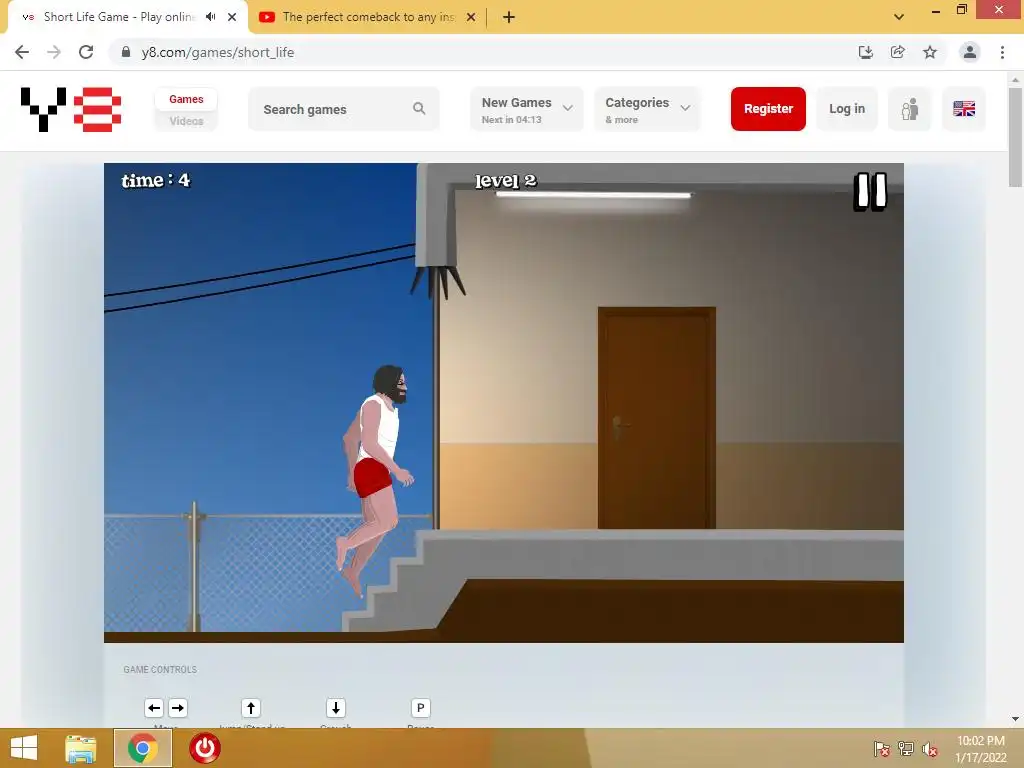Click the share page icon
Screen dimensions: 1024x768
[x=897, y=52]
